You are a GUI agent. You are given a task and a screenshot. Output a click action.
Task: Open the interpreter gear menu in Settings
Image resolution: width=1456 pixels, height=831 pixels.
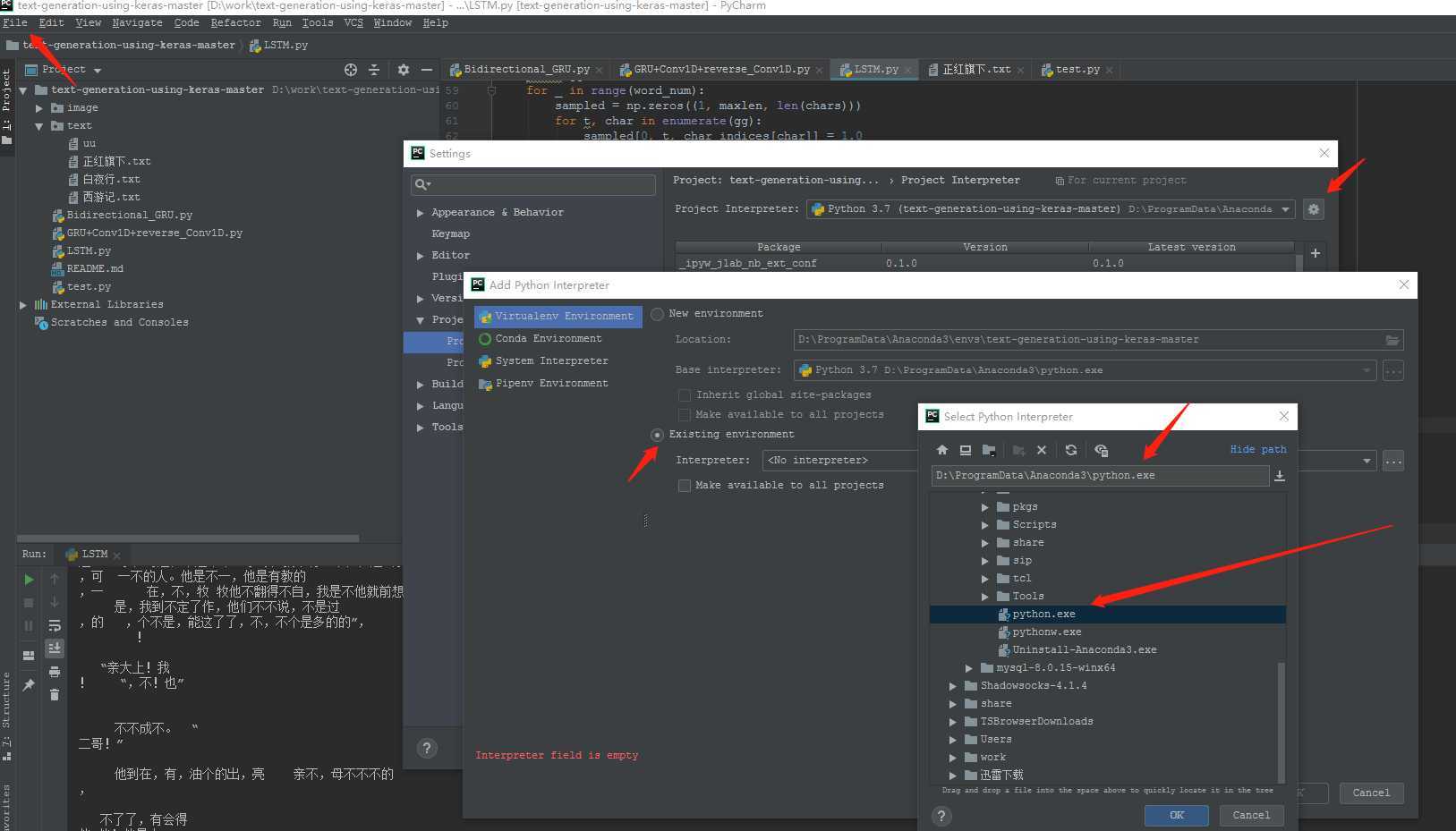pos(1313,209)
